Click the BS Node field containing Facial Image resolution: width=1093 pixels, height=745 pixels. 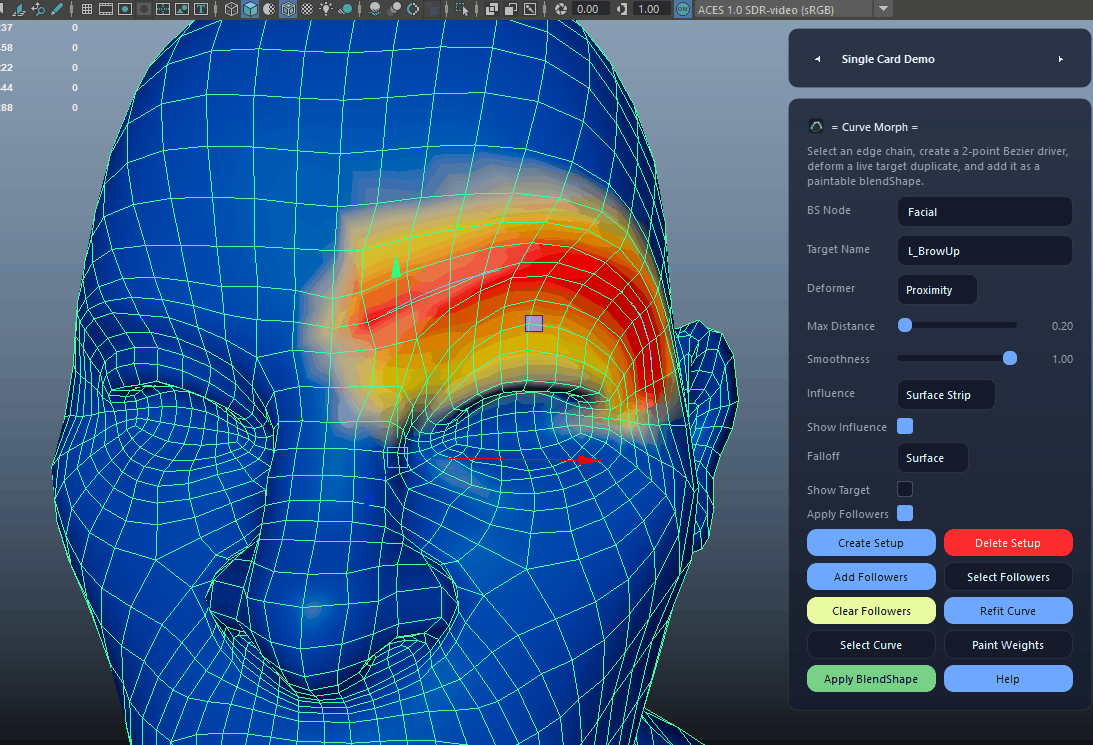[x=984, y=212]
